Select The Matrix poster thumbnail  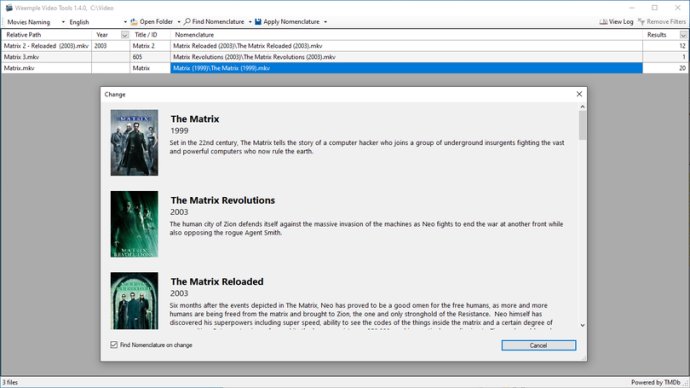click(x=134, y=143)
